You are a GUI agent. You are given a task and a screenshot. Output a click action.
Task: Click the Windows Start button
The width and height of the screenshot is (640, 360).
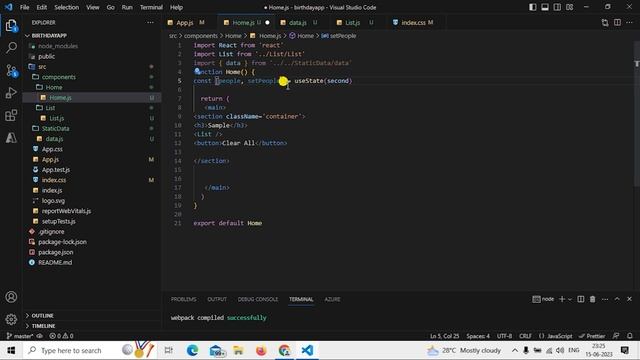[11, 350]
